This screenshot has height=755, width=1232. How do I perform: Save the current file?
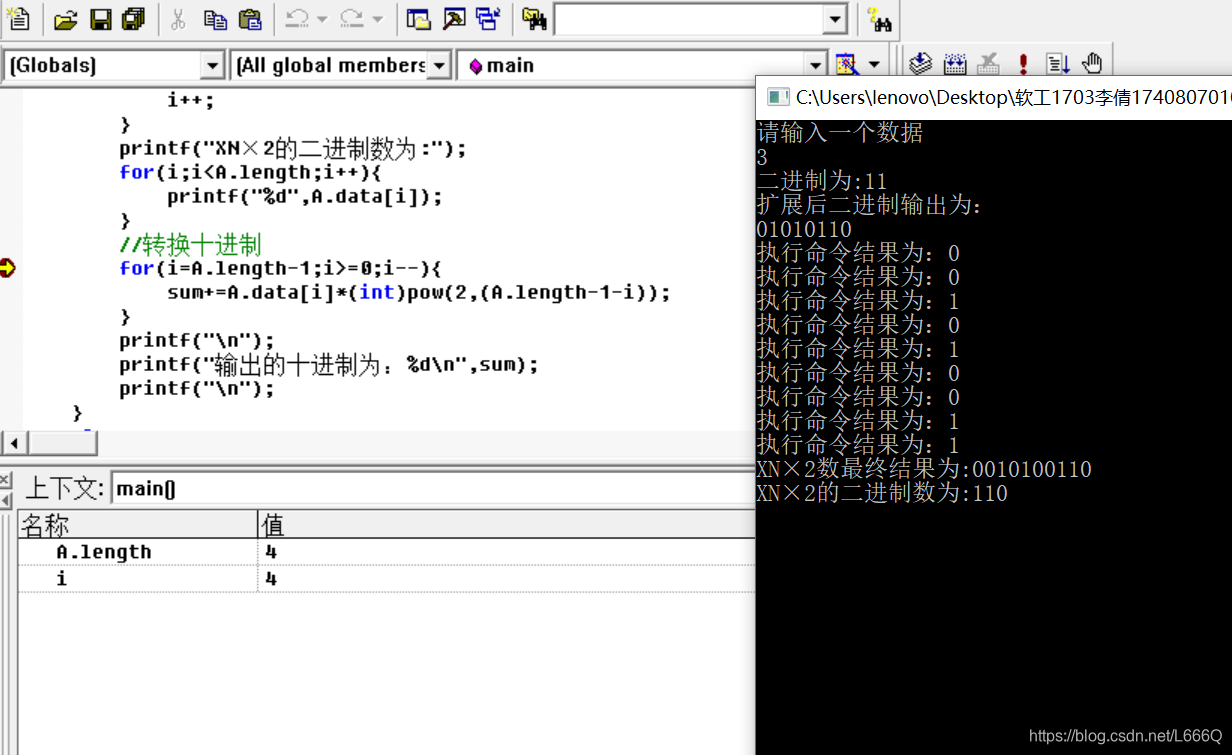pyautogui.click(x=100, y=18)
